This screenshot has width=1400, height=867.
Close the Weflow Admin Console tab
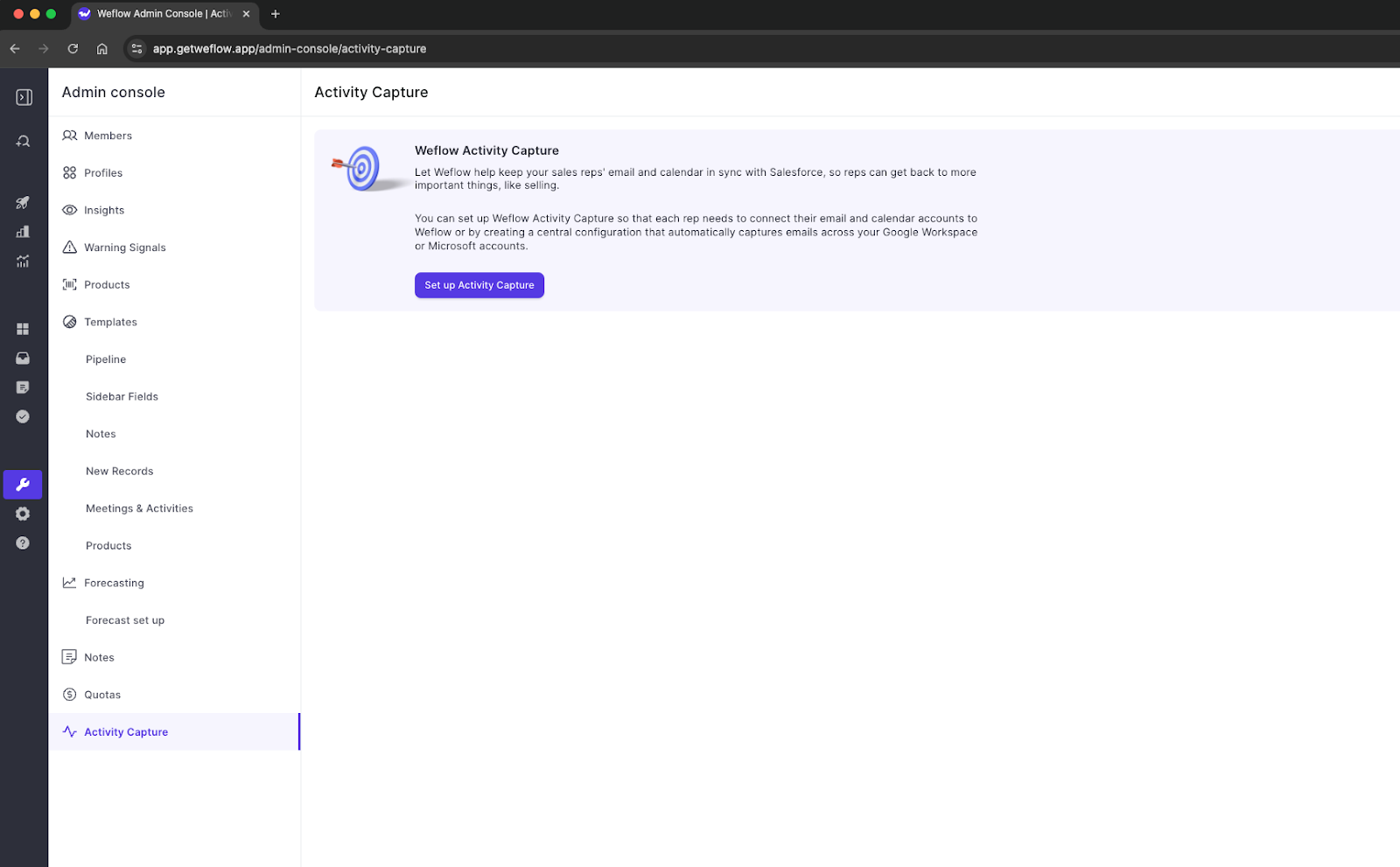point(246,14)
